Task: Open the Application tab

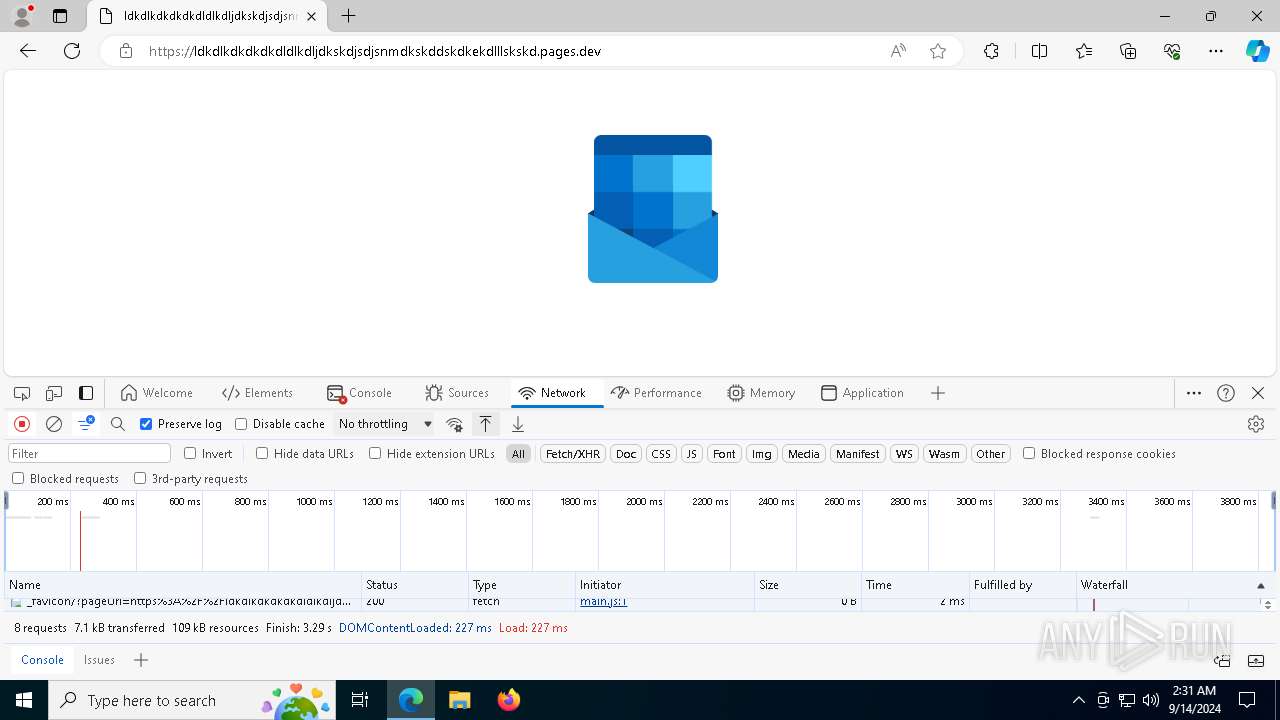Action: (862, 393)
